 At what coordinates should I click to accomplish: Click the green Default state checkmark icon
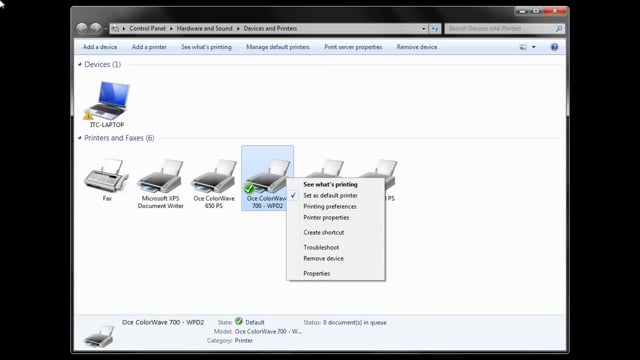[x=239, y=321]
